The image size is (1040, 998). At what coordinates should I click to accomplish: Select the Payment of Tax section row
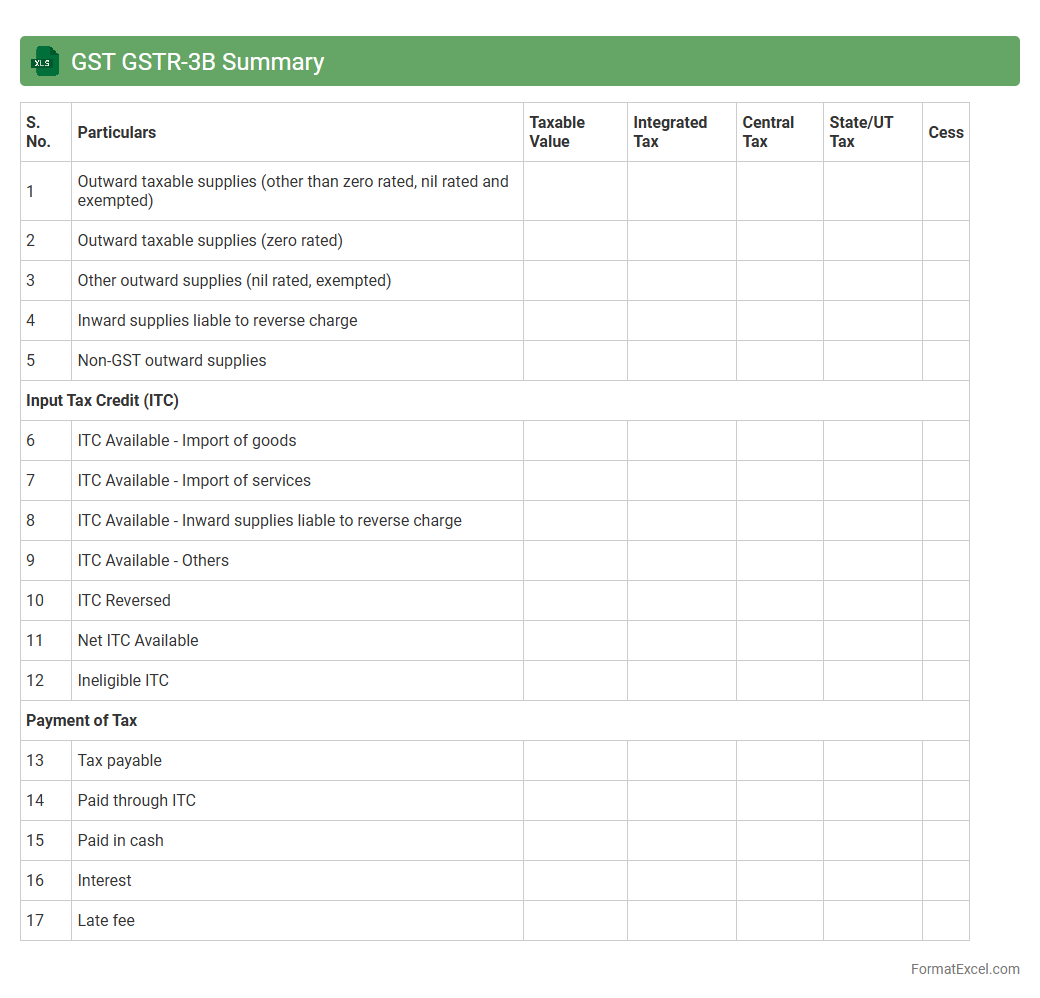(x=82, y=721)
